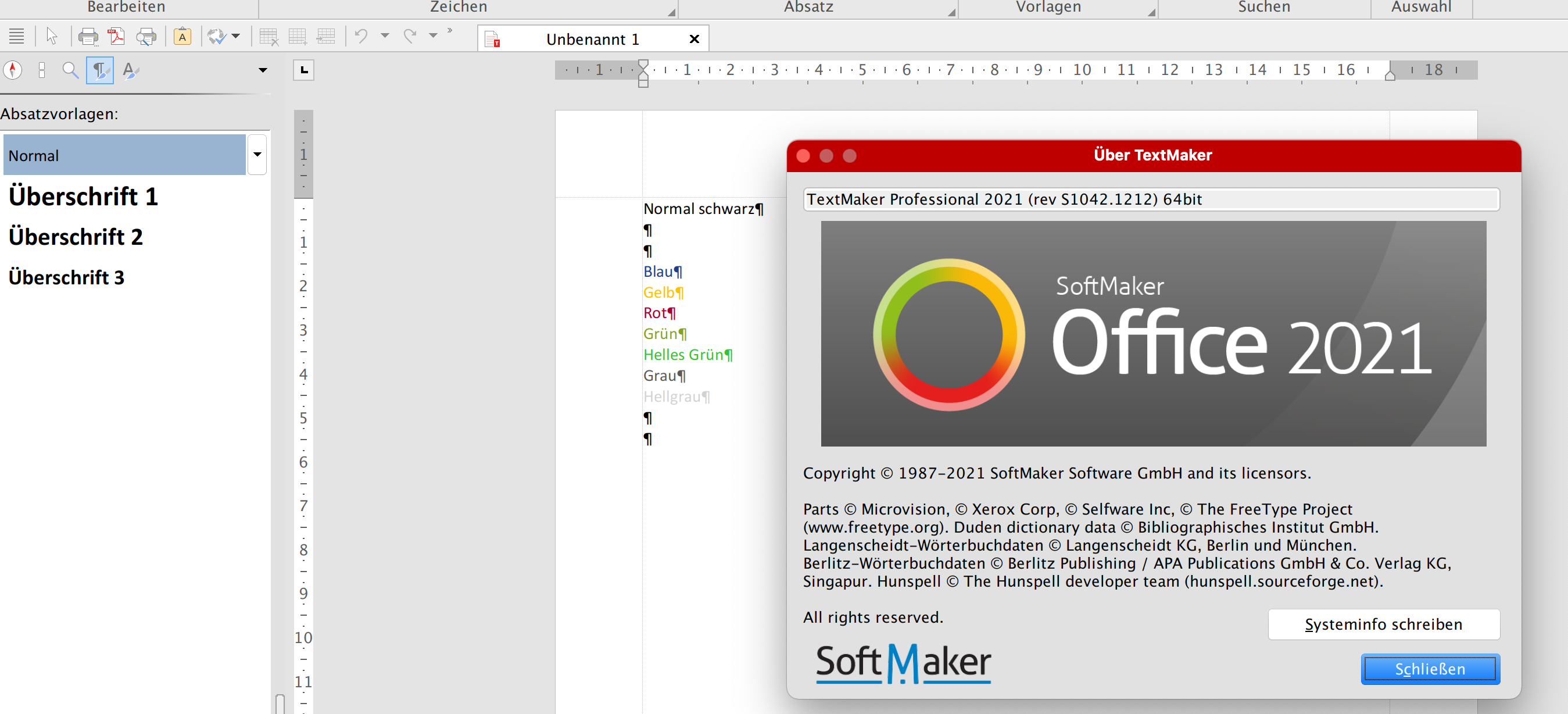Open the sidebar options dropdown arrow

[x=263, y=71]
